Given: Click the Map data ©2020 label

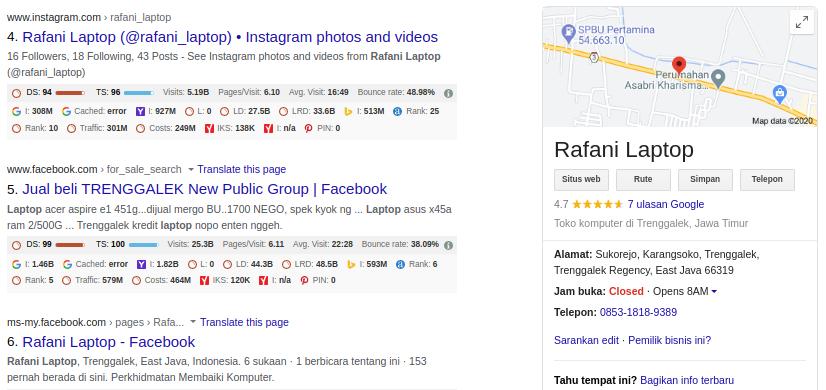Looking at the screenshot, I should (x=783, y=121).
